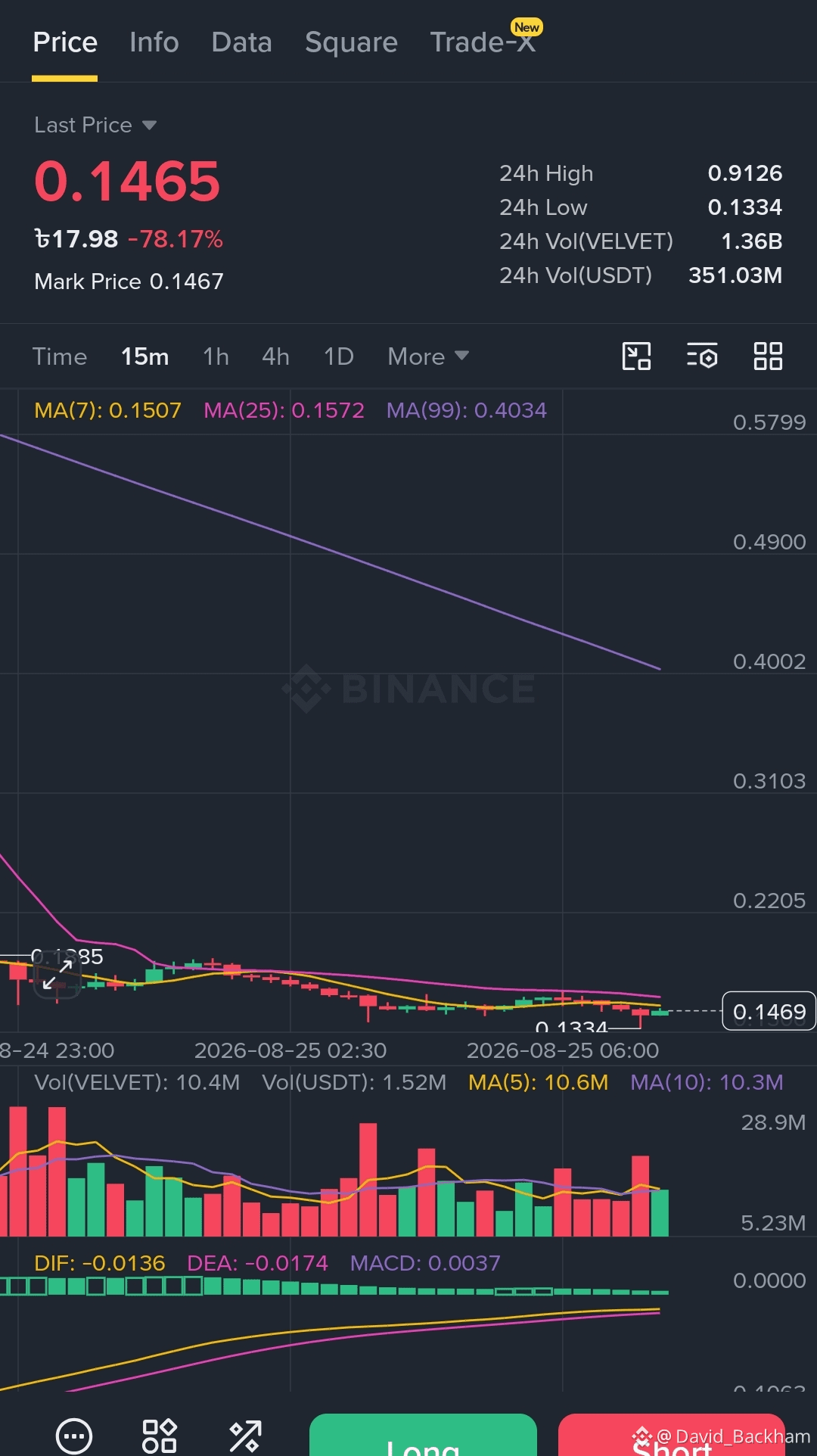The image size is (817, 1456).
Task: Tap the MA(25): 0.1572 label
Action: [x=284, y=410]
